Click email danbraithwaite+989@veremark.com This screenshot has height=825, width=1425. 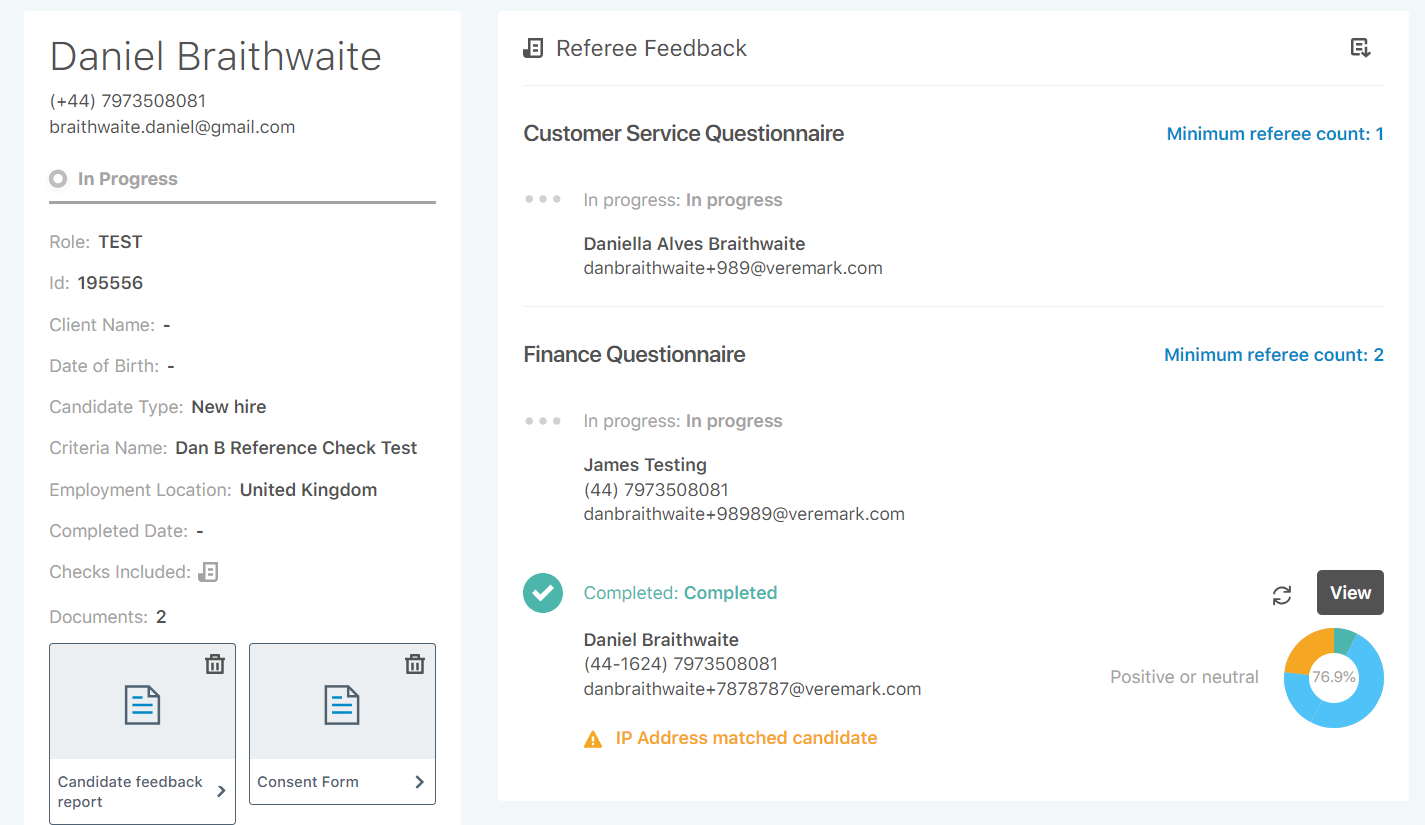733,268
